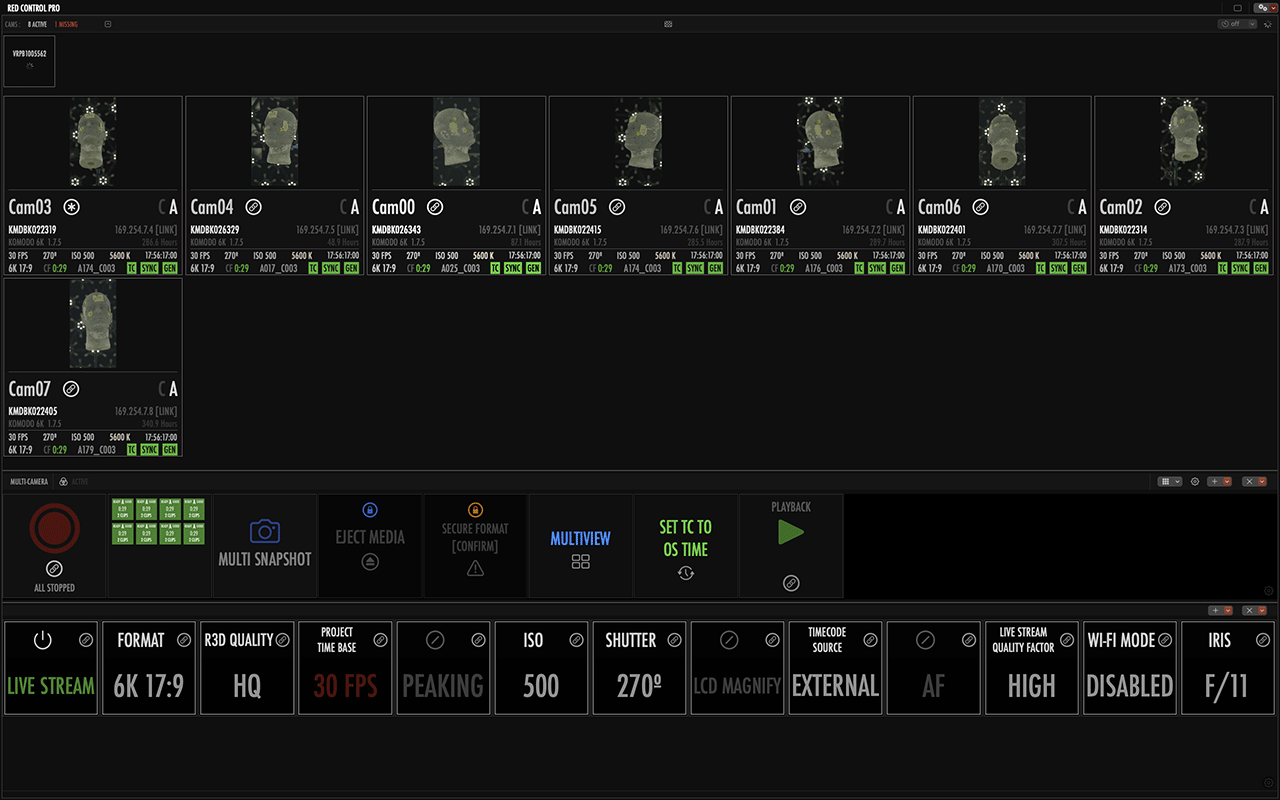Toggle the Live Stream power button
The height and width of the screenshot is (800, 1280).
(42, 640)
